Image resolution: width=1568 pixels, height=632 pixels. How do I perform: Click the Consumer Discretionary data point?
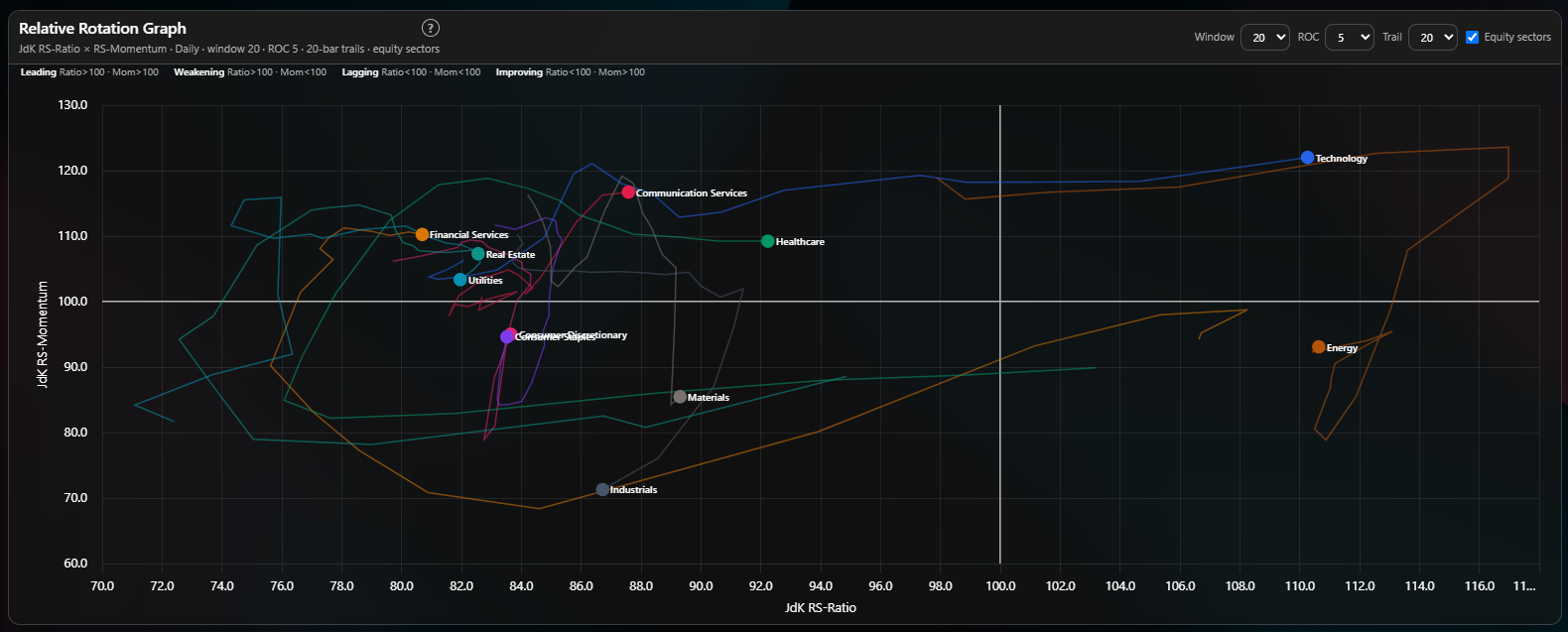tap(510, 334)
